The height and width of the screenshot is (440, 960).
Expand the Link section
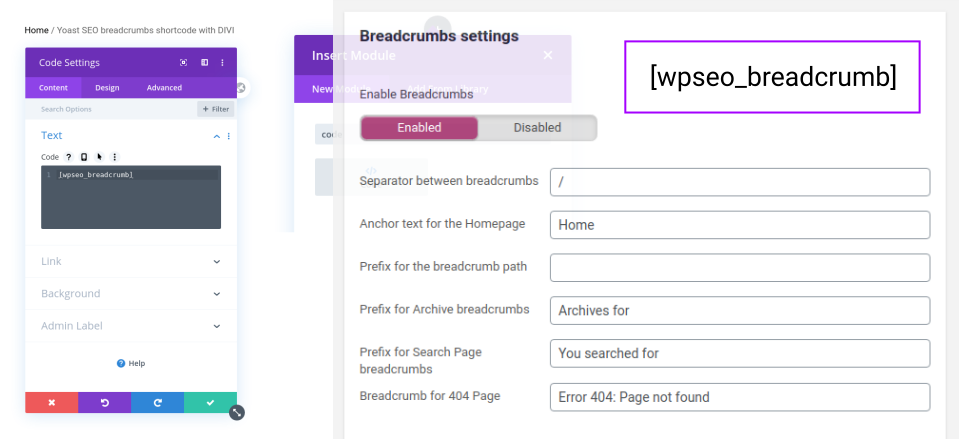coord(131,261)
